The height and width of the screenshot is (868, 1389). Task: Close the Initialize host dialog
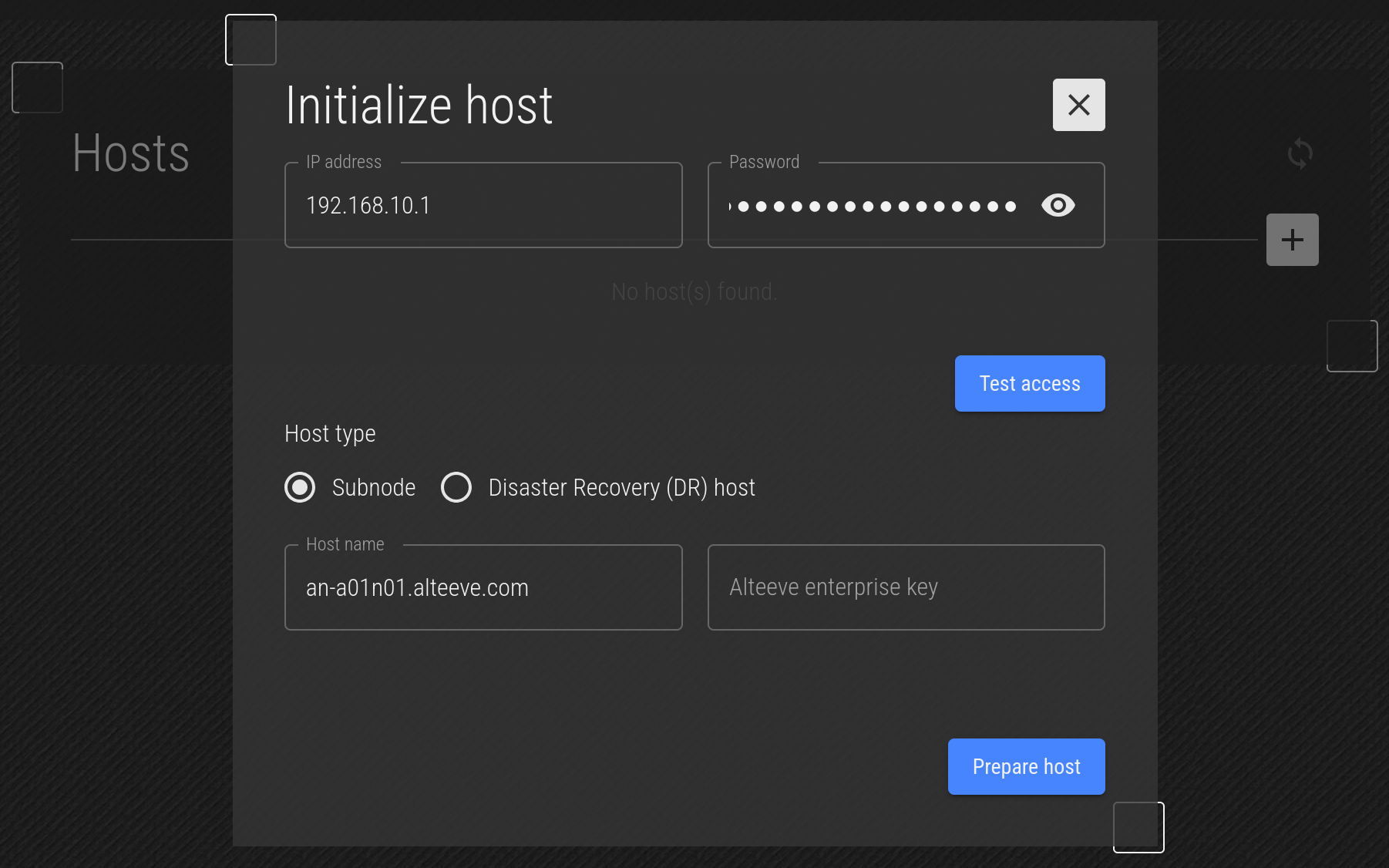click(1078, 105)
